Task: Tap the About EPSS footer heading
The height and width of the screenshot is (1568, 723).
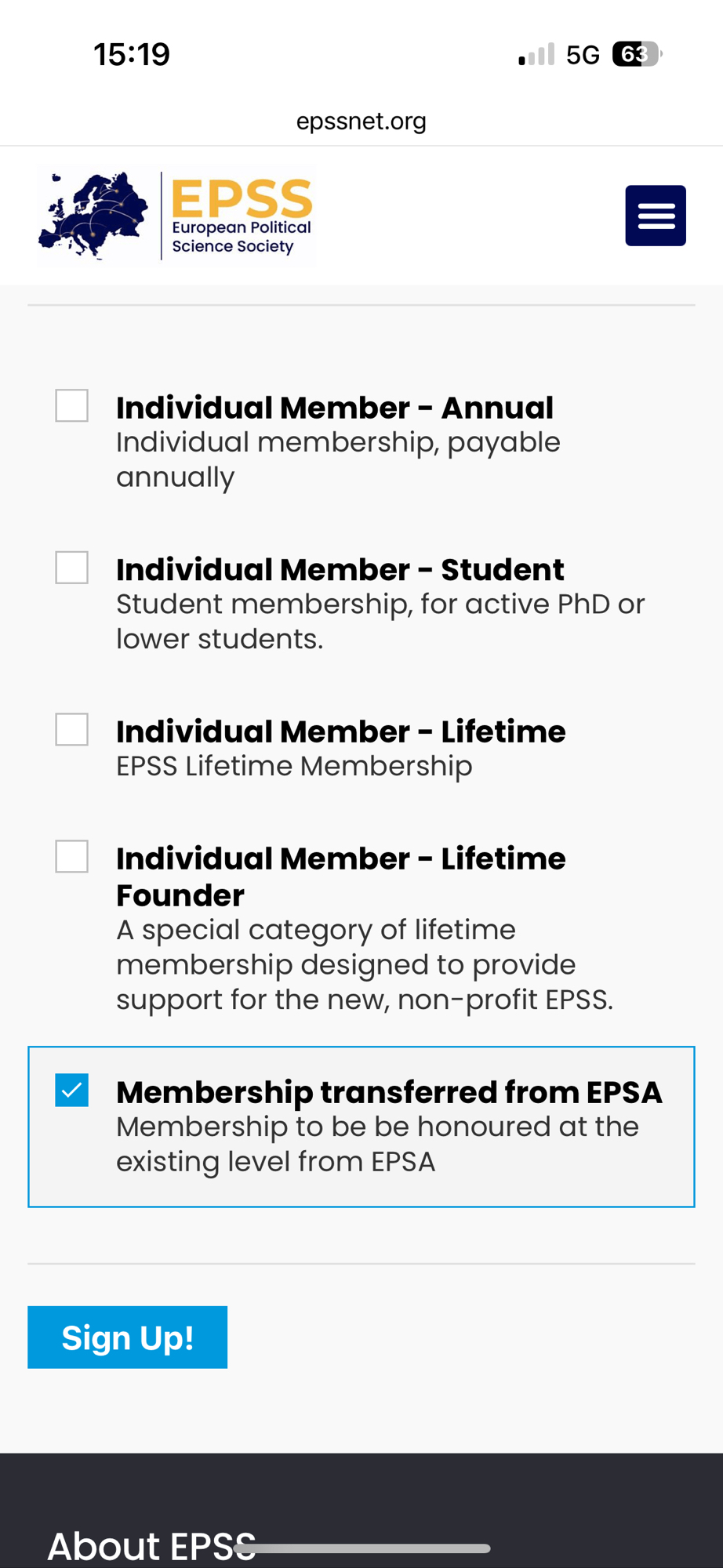Action: pyautogui.click(x=151, y=1546)
